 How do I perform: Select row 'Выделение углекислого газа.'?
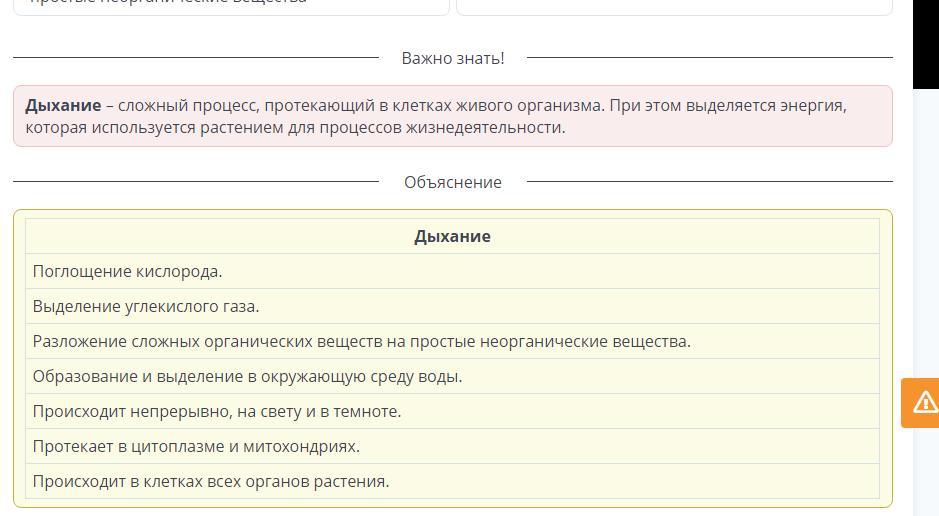click(x=452, y=306)
